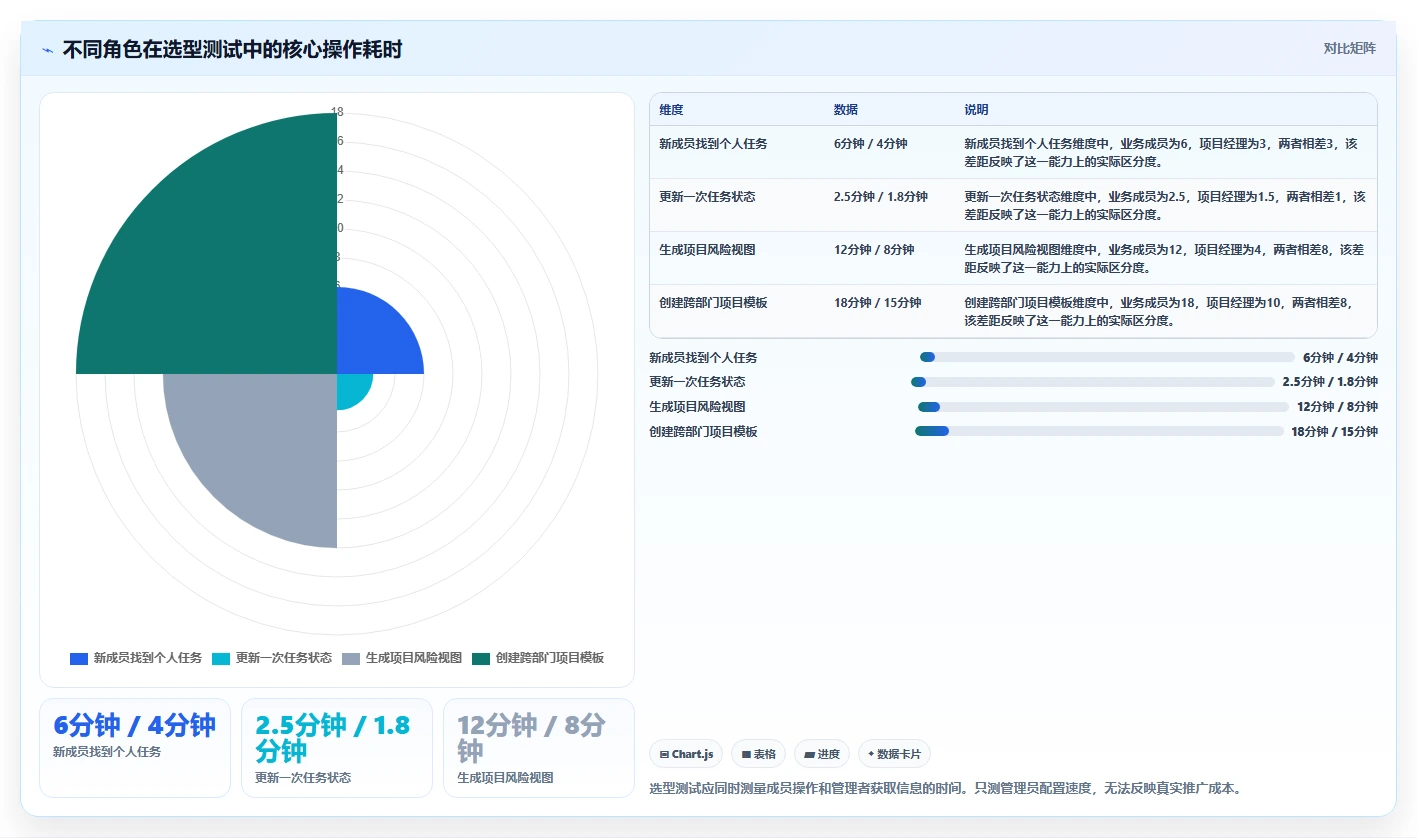Click the 6分钟 / 4分钟 value after the progress bar

click(x=1340, y=358)
